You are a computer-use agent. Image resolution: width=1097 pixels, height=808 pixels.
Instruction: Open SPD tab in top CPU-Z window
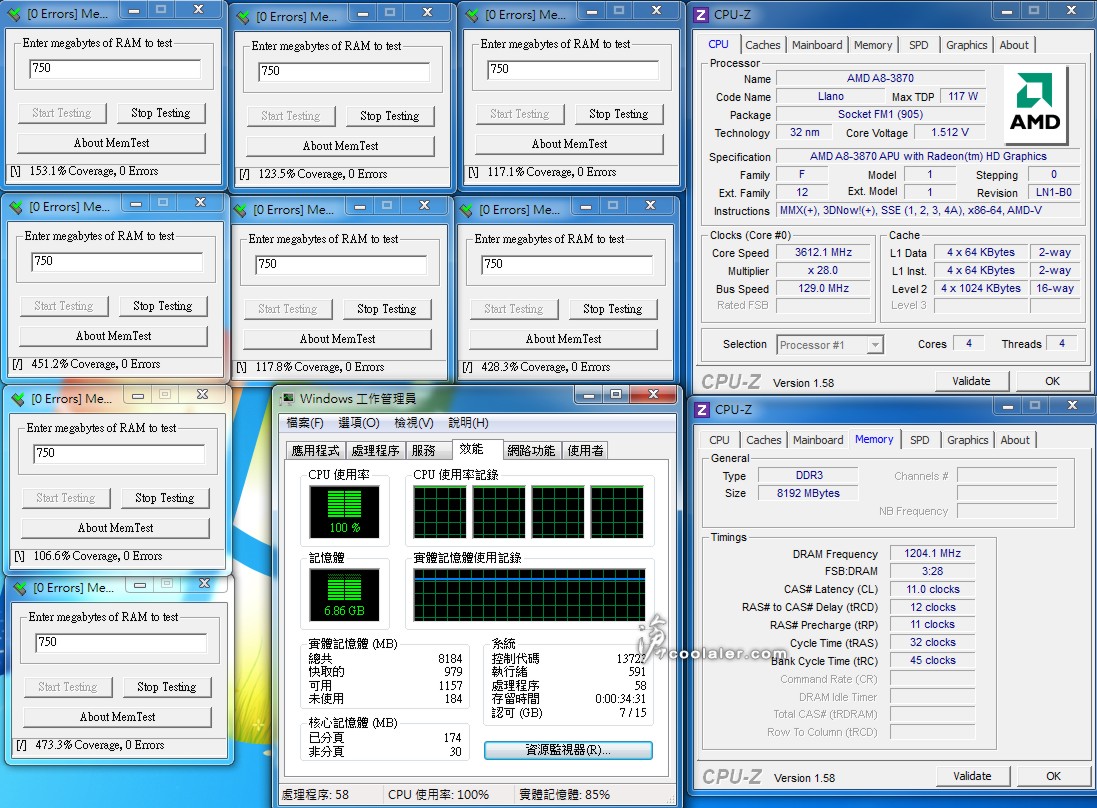pyautogui.click(x=919, y=45)
